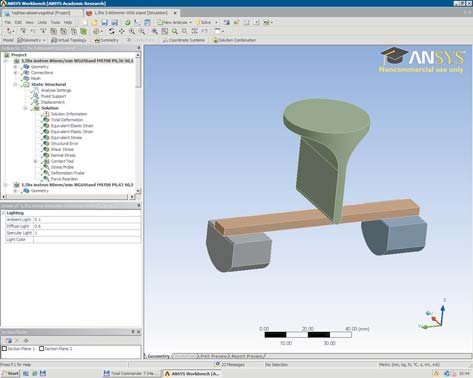
Task: Open Coordinate Systems from the context toolbar
Action: click(x=183, y=40)
